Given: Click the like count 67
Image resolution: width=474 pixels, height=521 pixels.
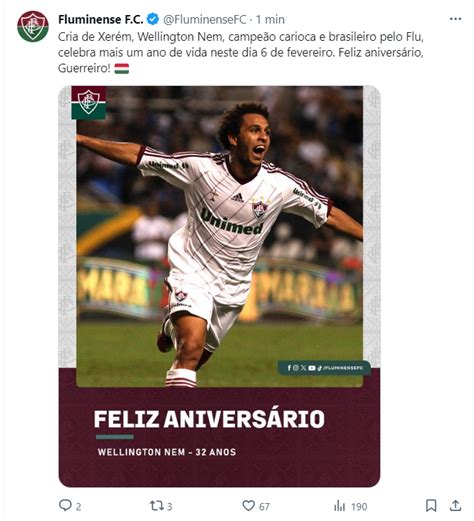Looking at the screenshot, I should tap(264, 507).
